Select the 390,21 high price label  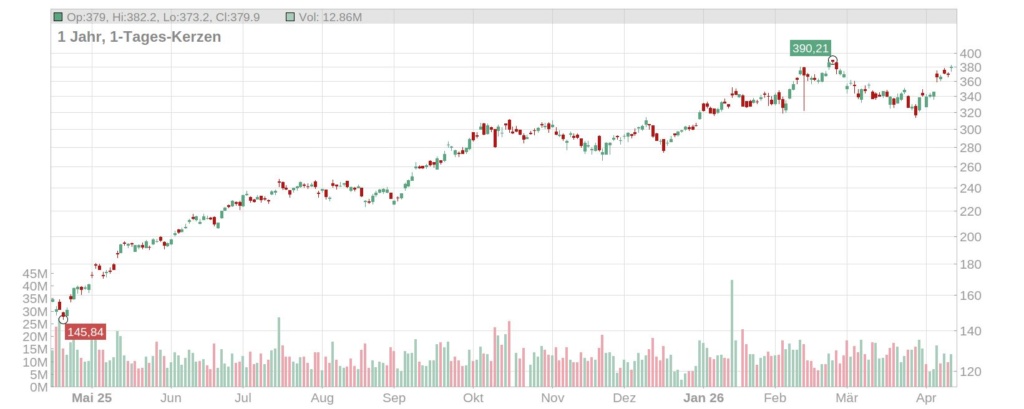click(x=810, y=48)
